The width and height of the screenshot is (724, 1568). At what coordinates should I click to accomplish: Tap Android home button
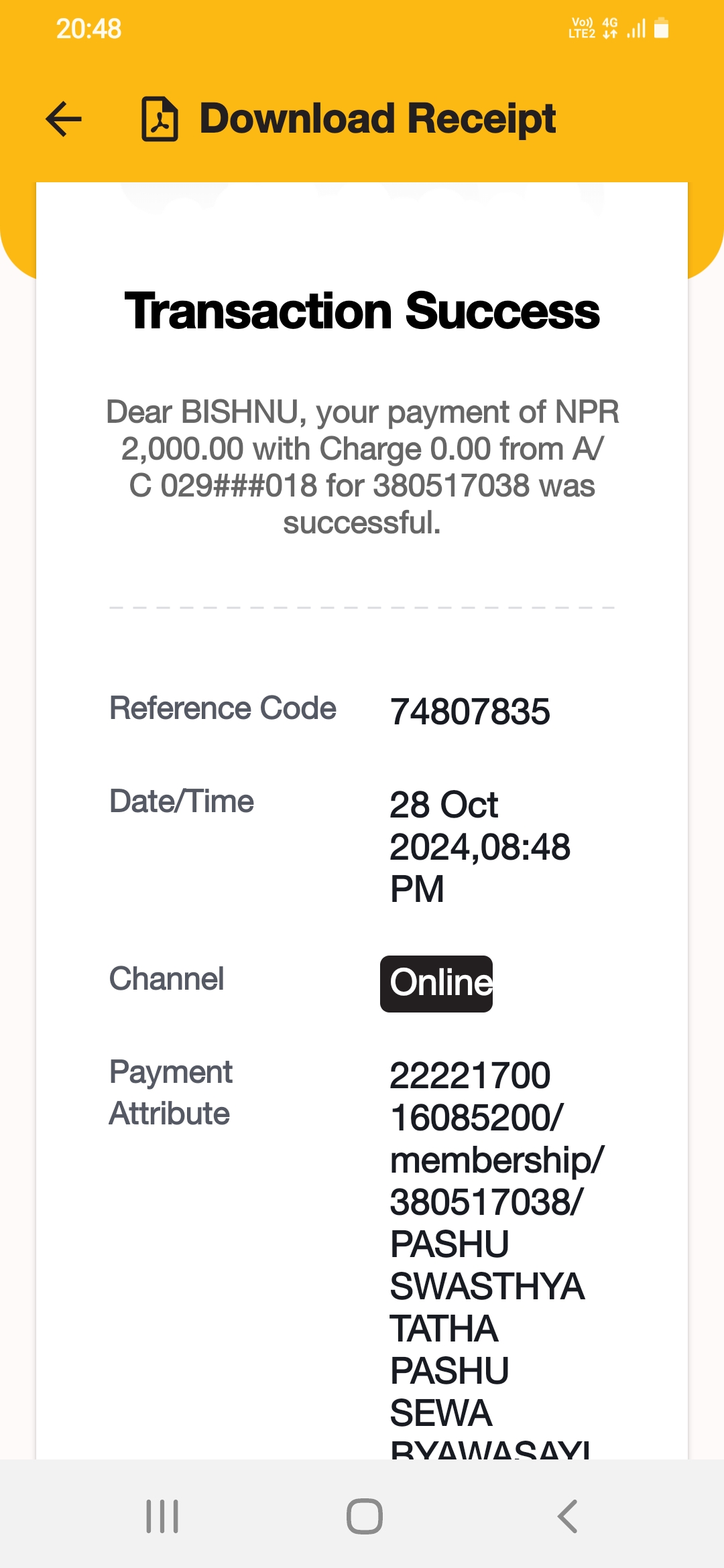(x=364, y=1516)
